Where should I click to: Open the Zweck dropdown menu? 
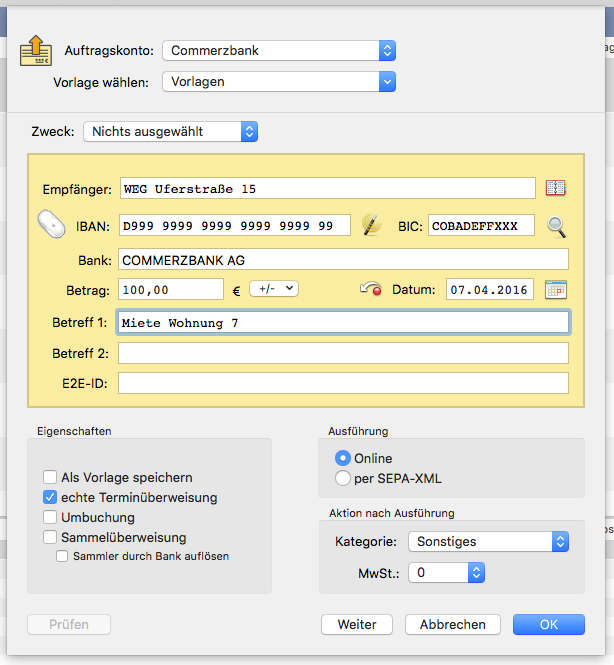point(171,131)
